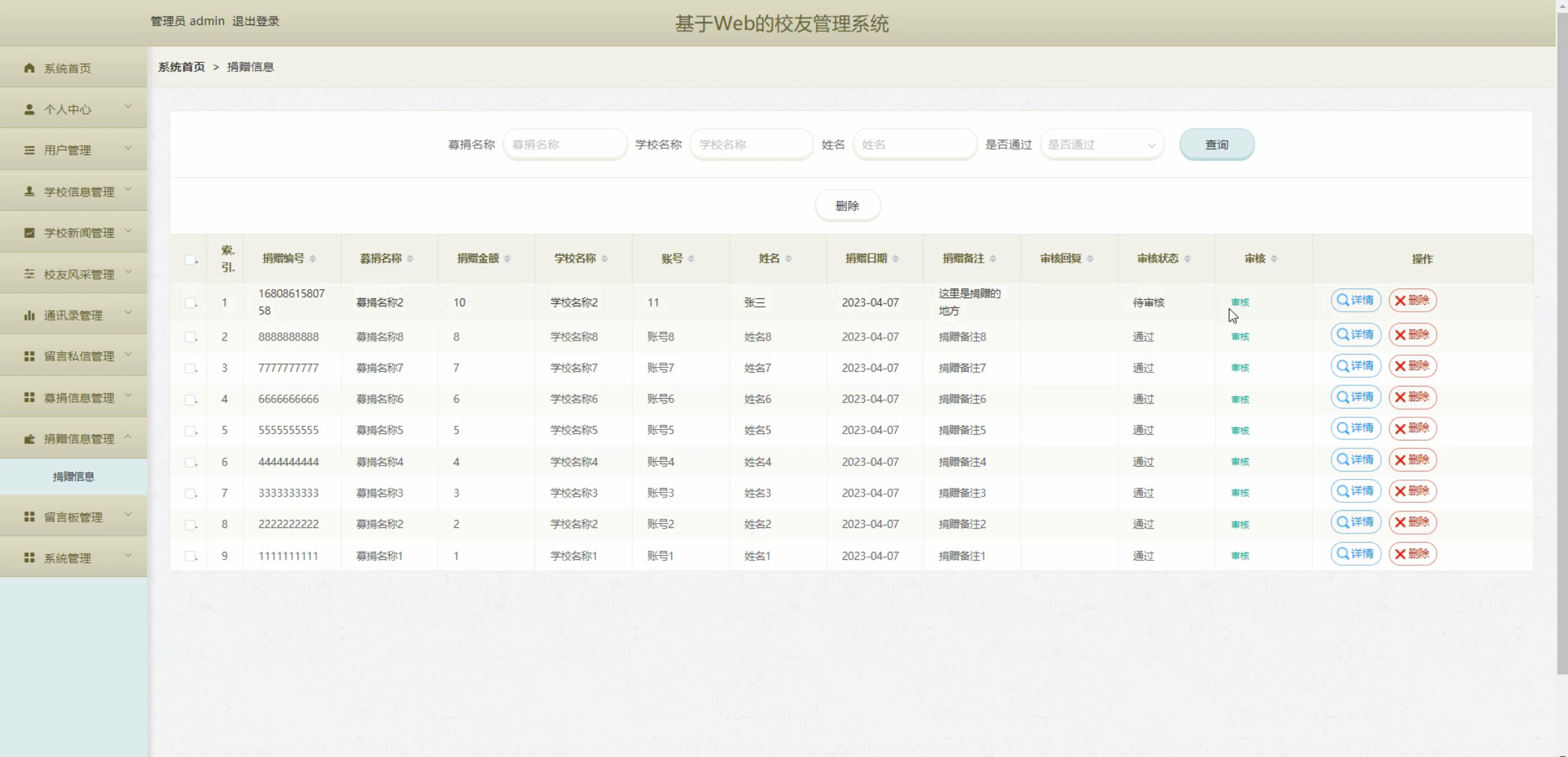1568x757 pixels.
Task: Click the grid icon beside 留言板管理
Action: click(29, 517)
